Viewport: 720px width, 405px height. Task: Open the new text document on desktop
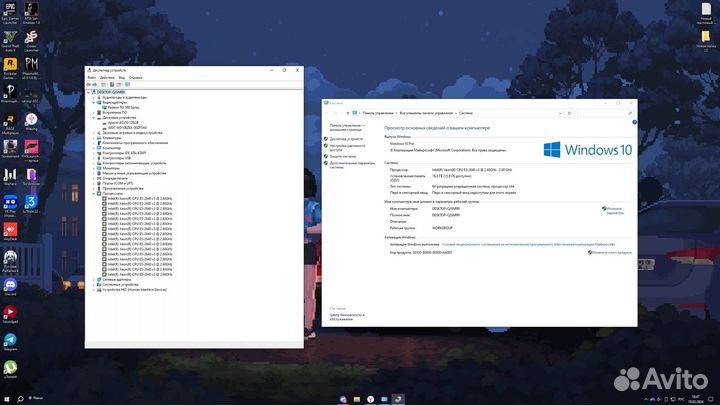[x=706, y=13]
